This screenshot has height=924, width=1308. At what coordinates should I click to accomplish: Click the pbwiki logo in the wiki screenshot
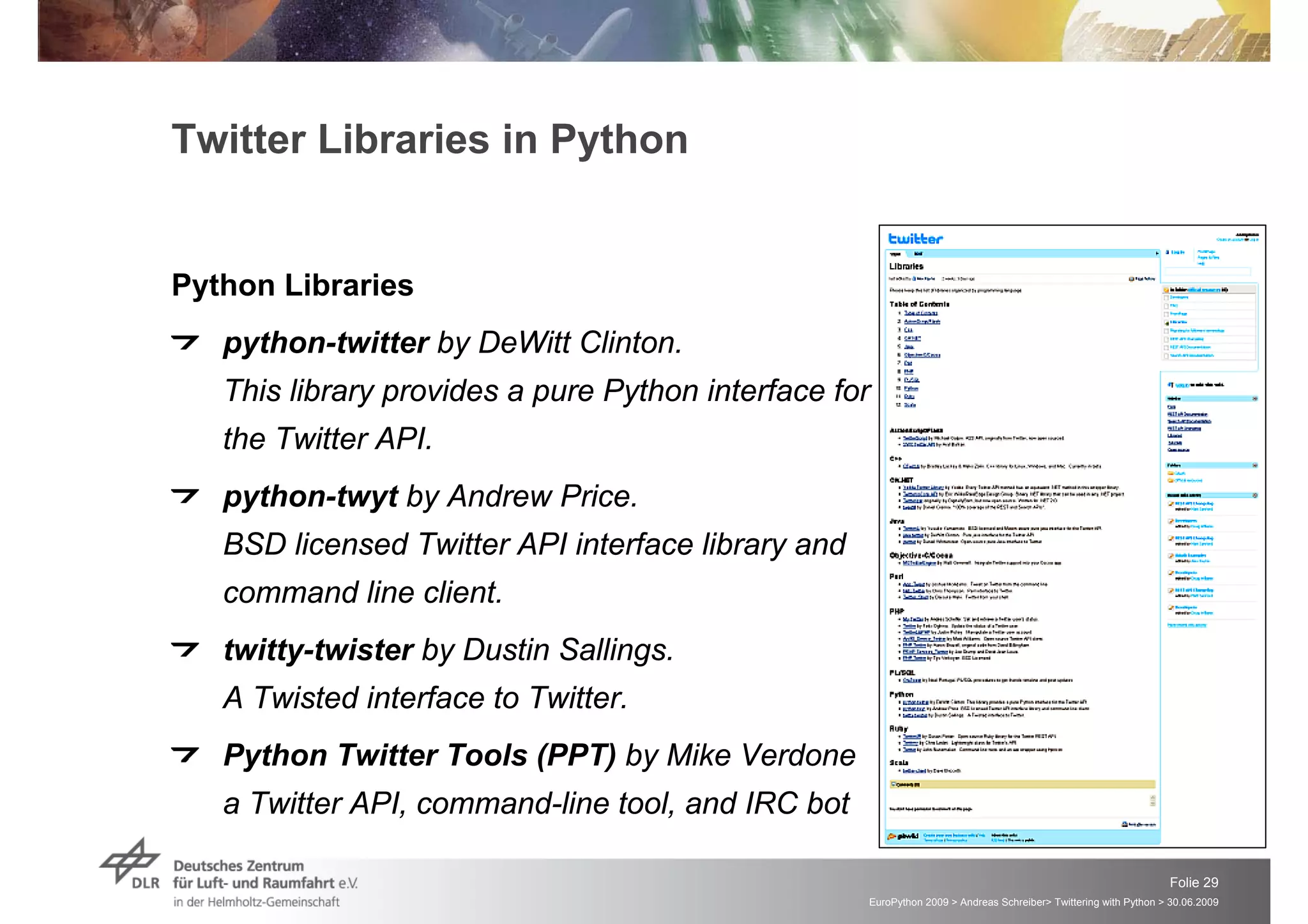904,837
